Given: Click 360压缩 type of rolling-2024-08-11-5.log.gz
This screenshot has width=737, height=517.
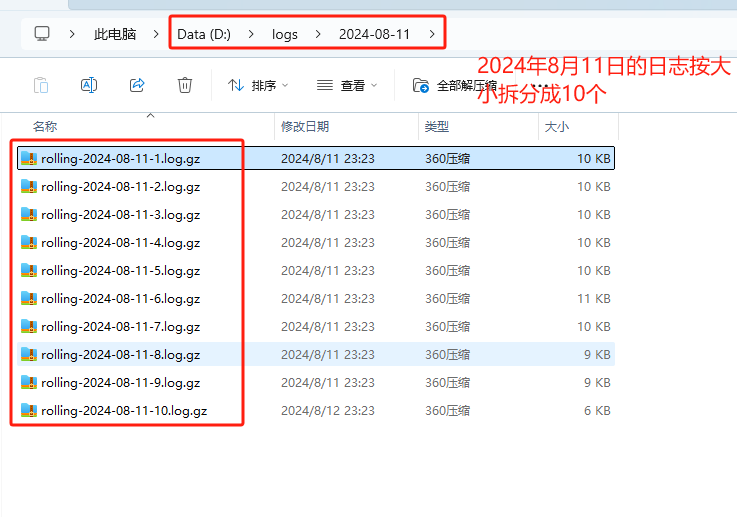Looking at the screenshot, I should click(447, 270).
